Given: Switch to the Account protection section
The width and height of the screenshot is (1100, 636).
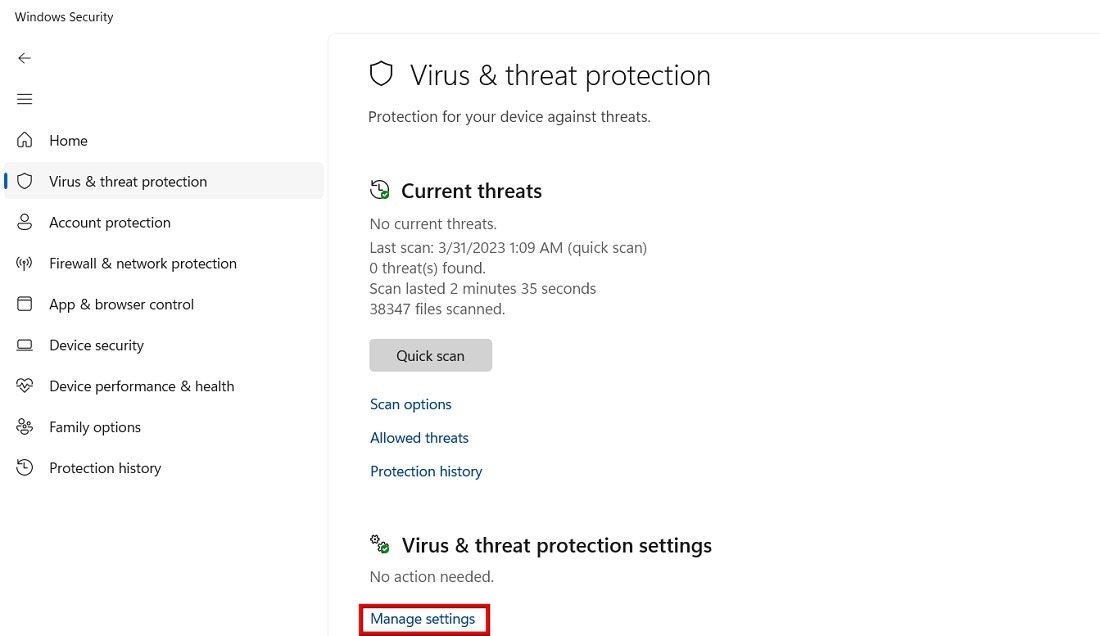Looking at the screenshot, I should pyautogui.click(x=109, y=222).
